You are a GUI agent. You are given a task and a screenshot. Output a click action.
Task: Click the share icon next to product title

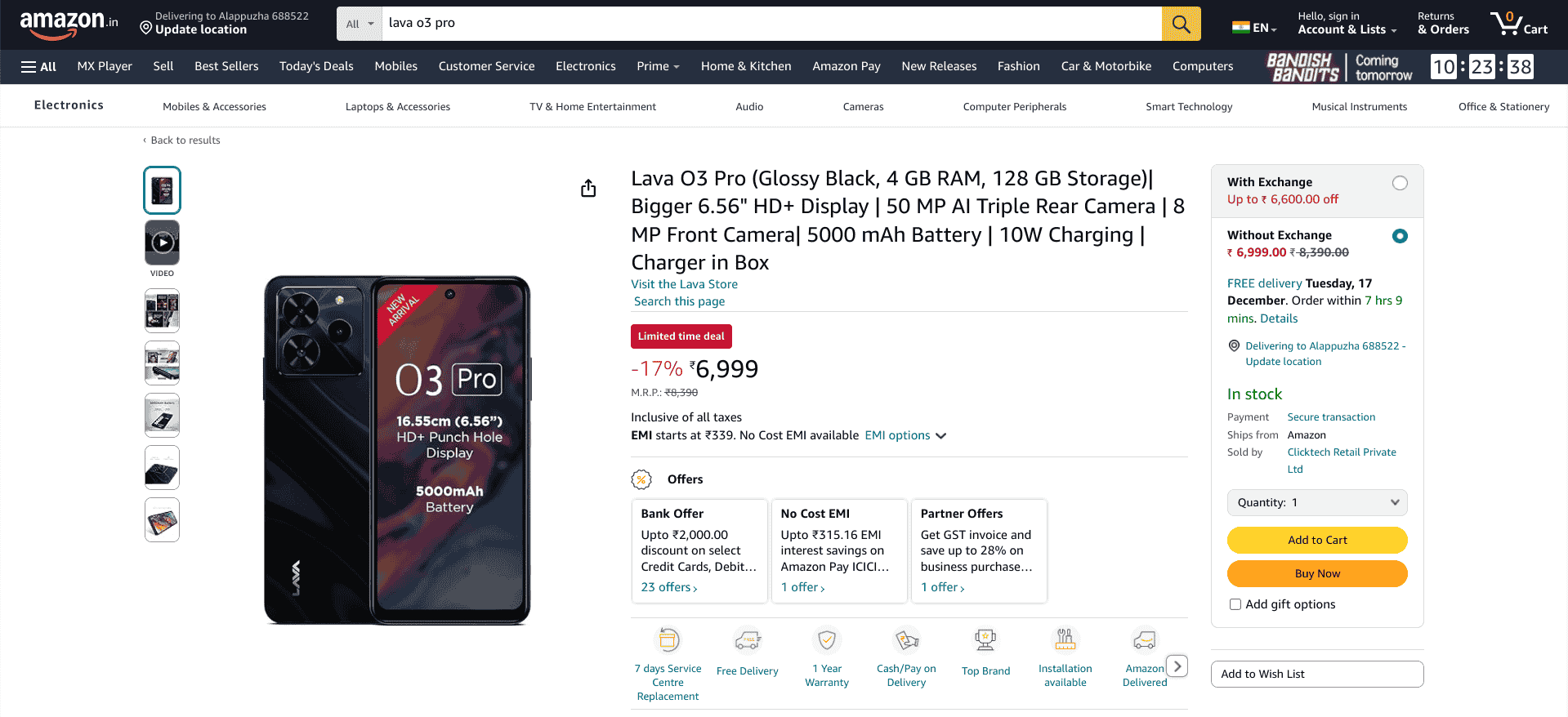pos(587,188)
